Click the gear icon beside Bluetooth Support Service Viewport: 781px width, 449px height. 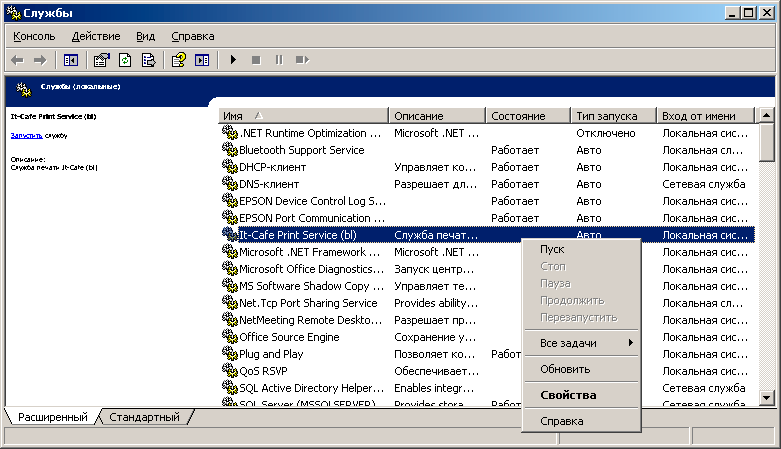coord(229,150)
